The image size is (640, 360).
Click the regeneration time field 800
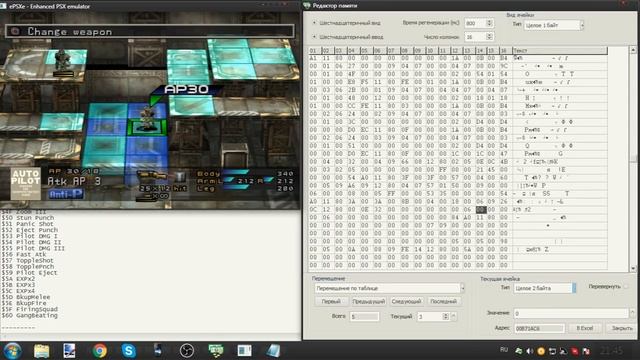click(x=475, y=23)
